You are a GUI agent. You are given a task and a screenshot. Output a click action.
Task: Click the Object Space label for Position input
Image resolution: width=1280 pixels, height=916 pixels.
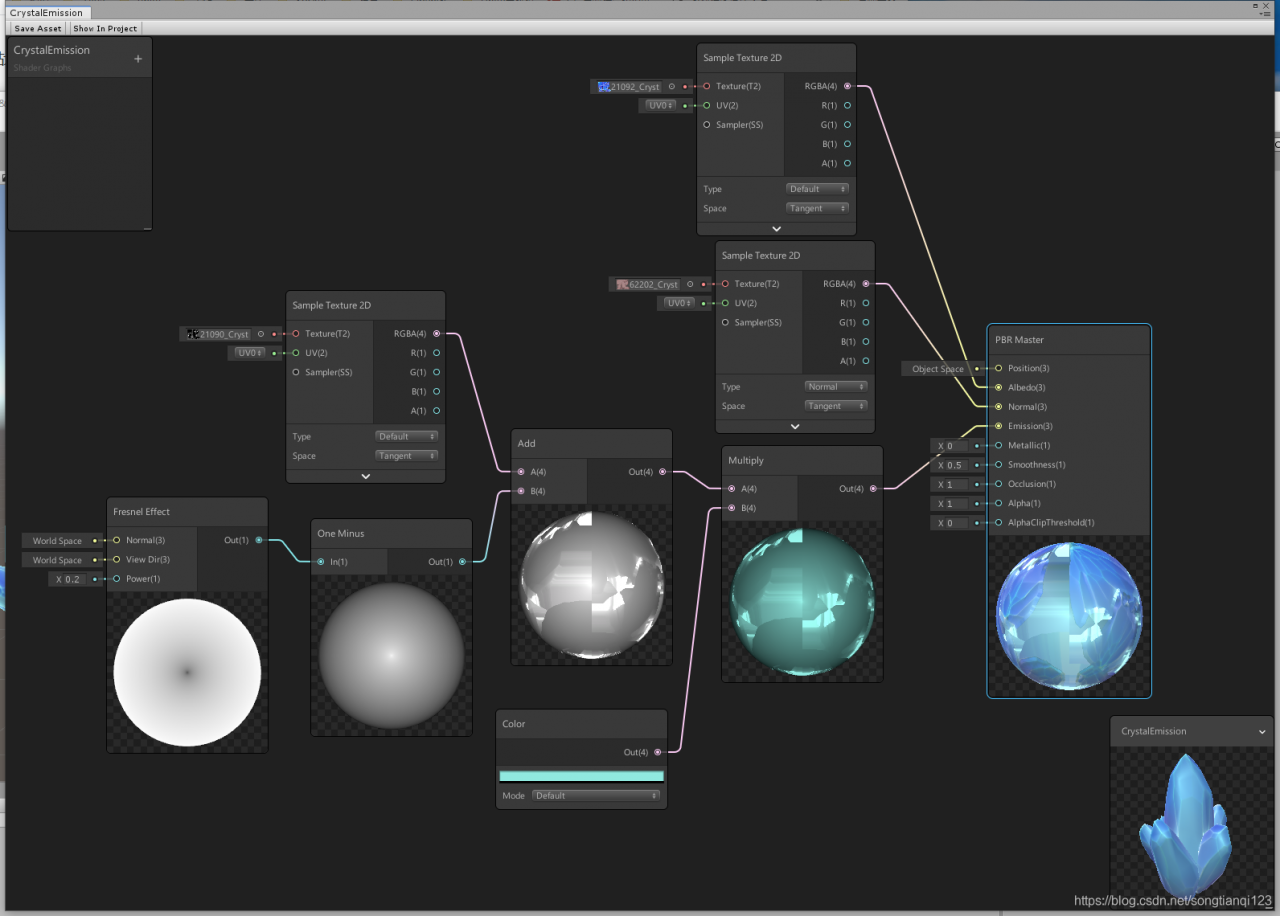click(938, 369)
